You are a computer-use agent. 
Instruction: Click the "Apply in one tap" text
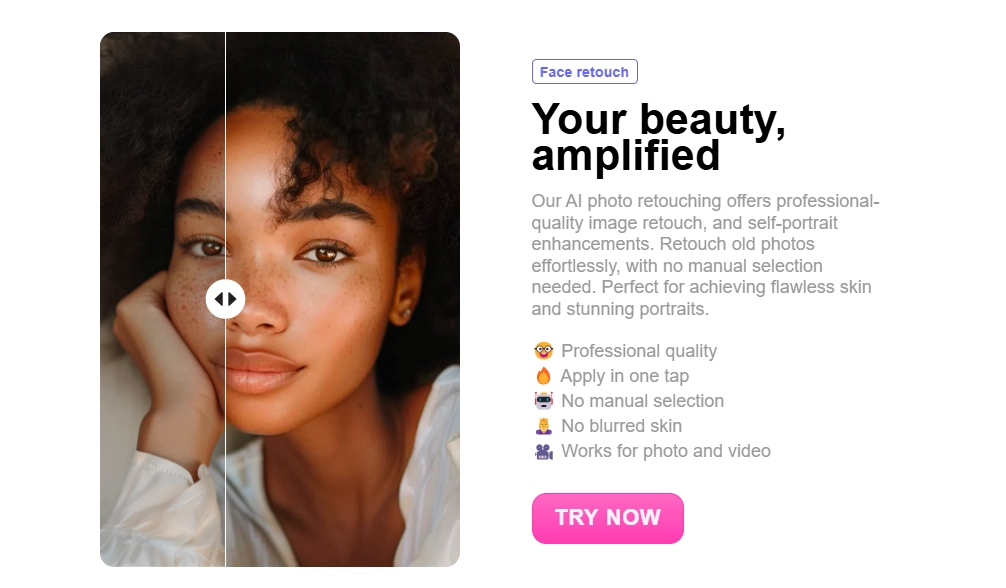pos(624,376)
